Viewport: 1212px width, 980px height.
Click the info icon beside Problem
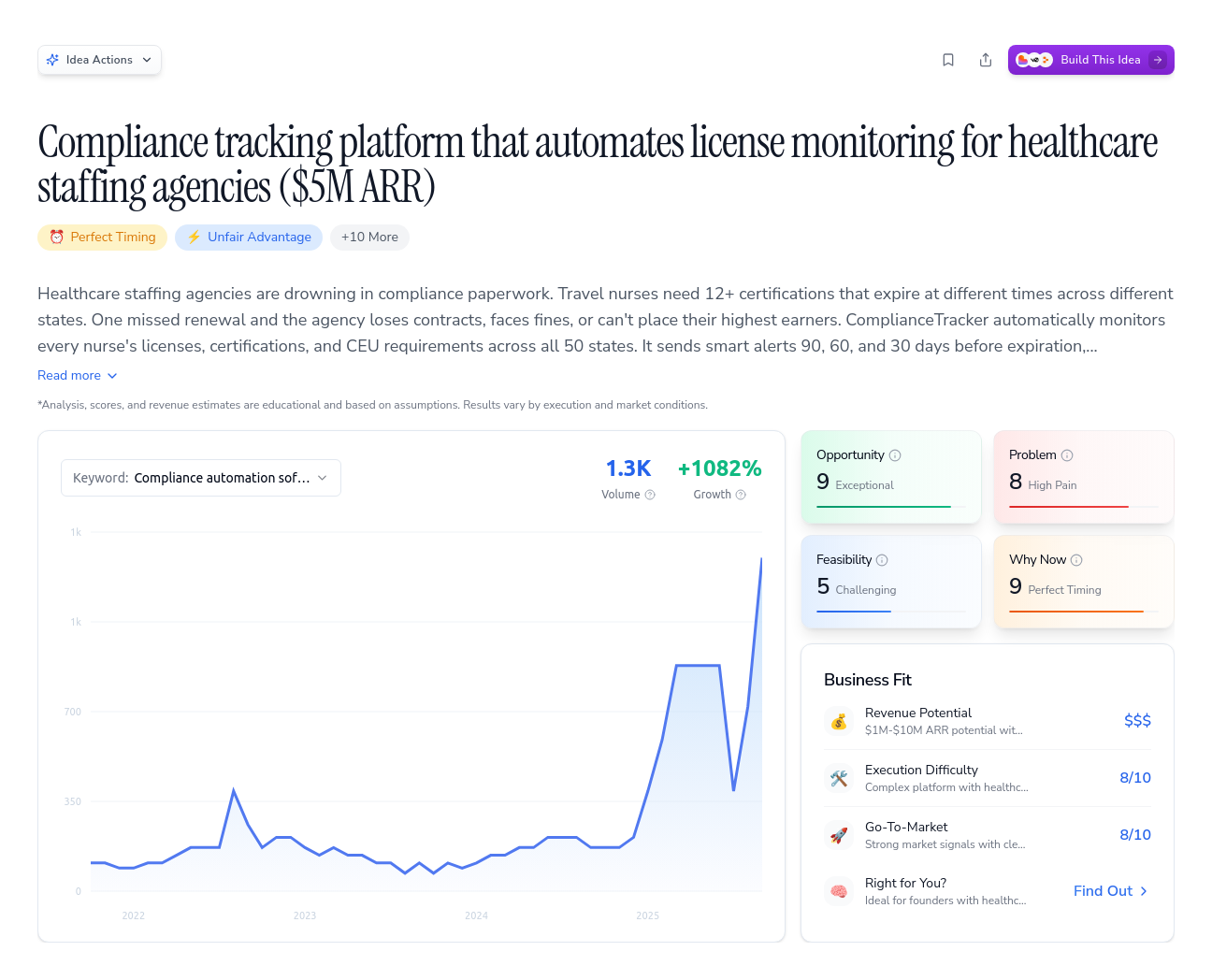(x=1067, y=455)
